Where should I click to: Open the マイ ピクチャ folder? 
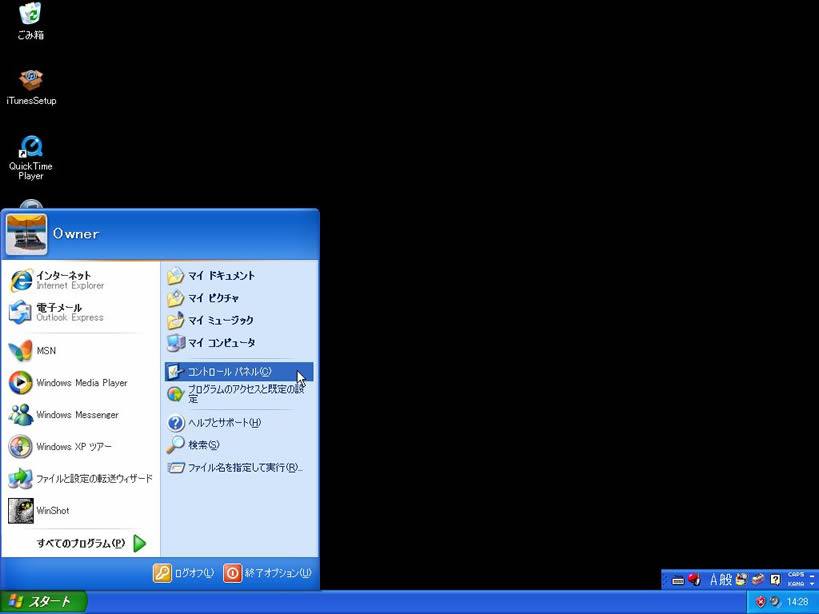239,298
